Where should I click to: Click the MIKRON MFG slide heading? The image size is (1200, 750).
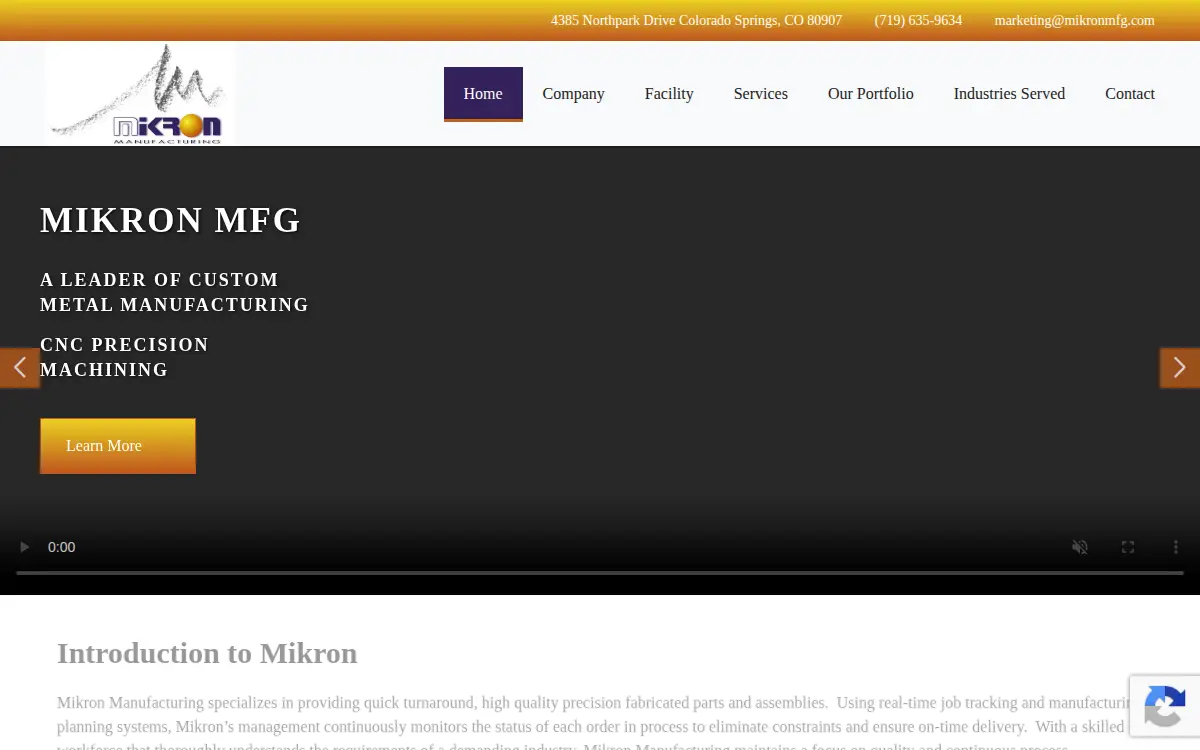[171, 220]
